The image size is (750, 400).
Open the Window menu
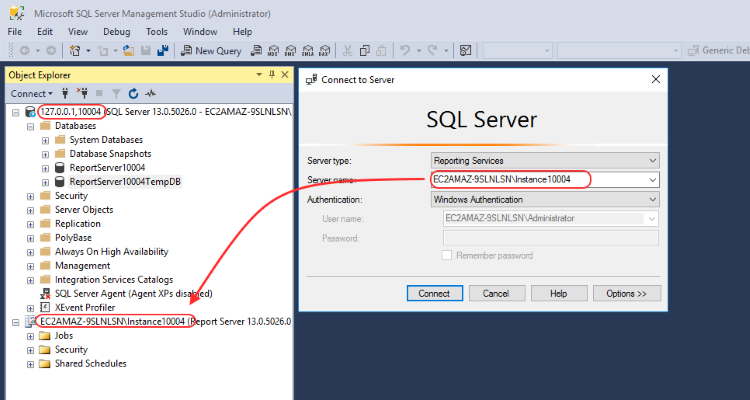200,32
